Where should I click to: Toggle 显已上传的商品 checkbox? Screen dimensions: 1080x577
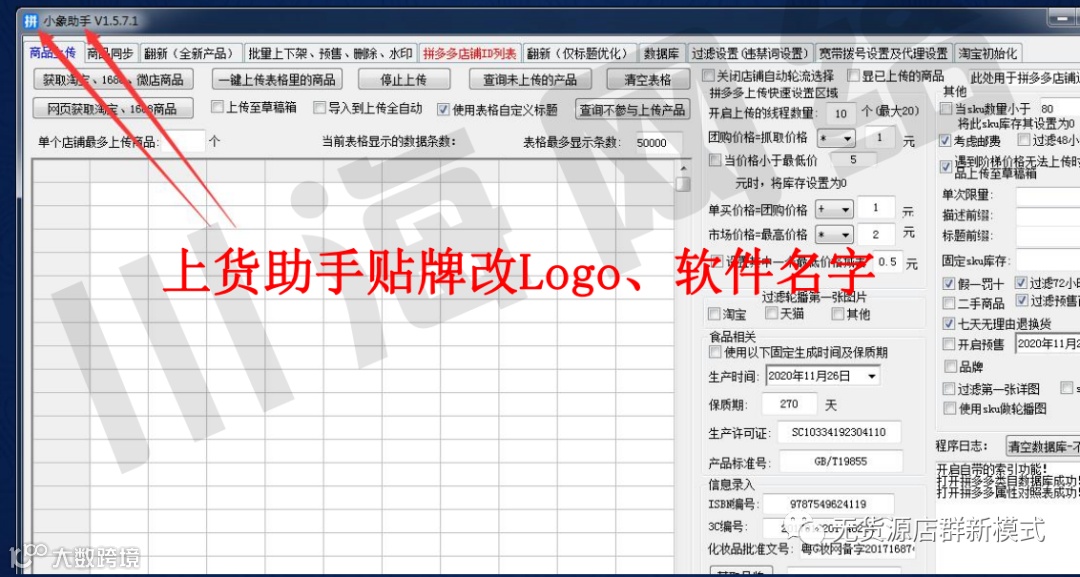[854, 75]
